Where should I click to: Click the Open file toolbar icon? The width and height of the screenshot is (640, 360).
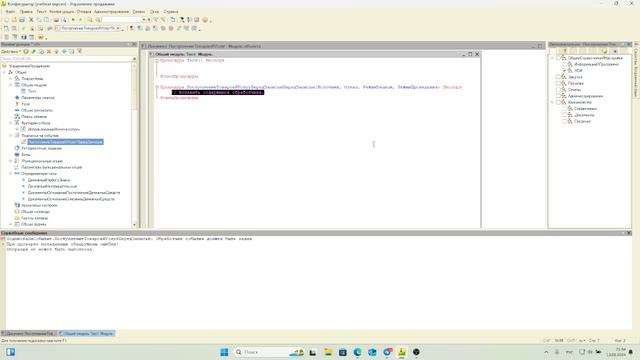pyautogui.click(x=14, y=20)
